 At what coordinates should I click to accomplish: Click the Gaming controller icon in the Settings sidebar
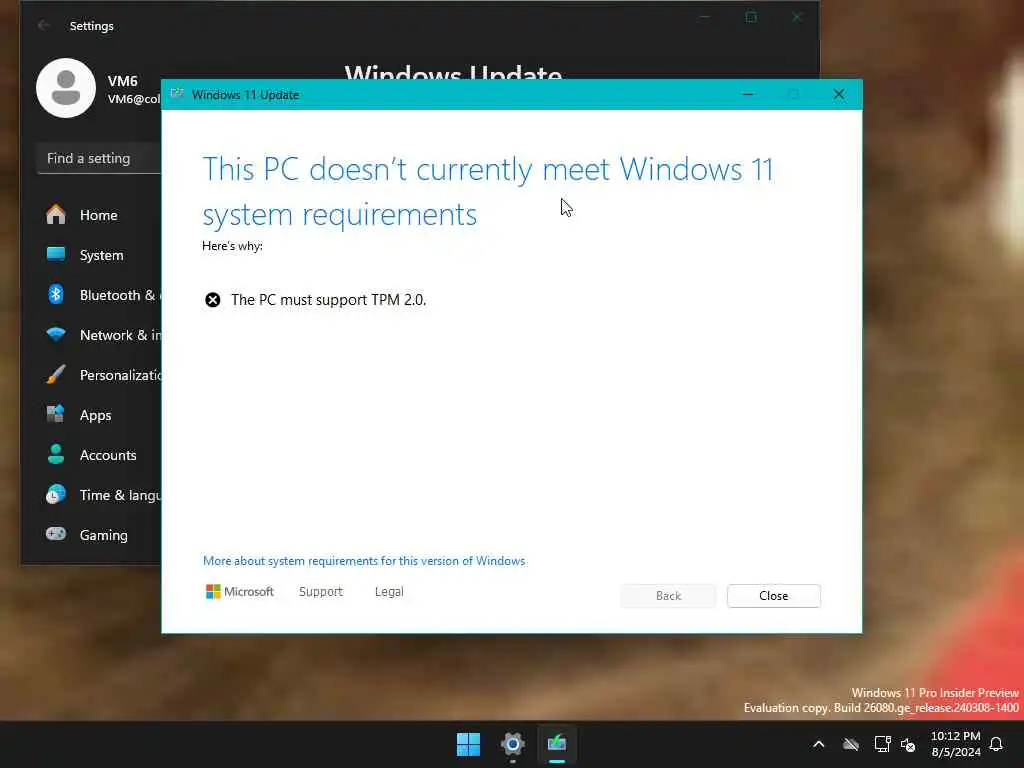56,534
